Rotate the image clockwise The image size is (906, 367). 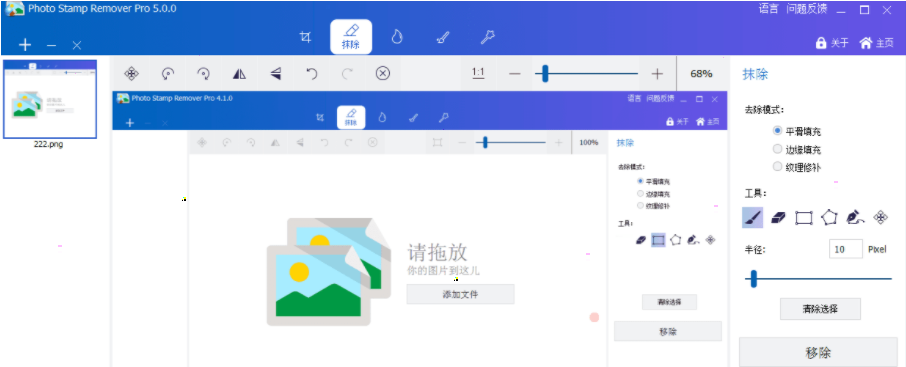[x=203, y=73]
